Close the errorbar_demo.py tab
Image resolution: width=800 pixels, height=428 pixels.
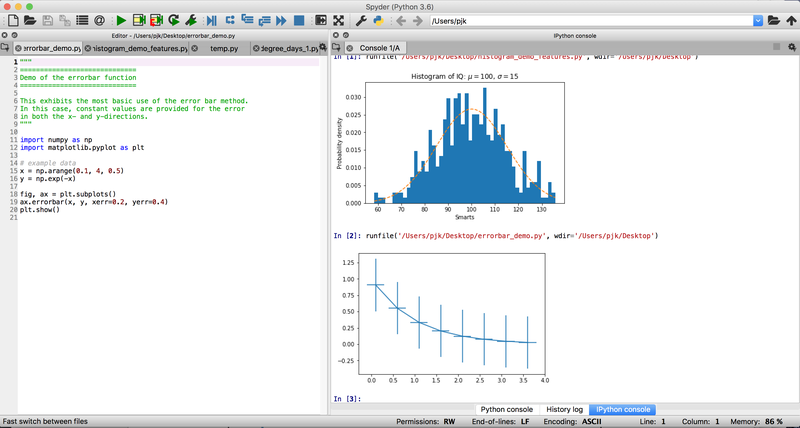click(18, 48)
